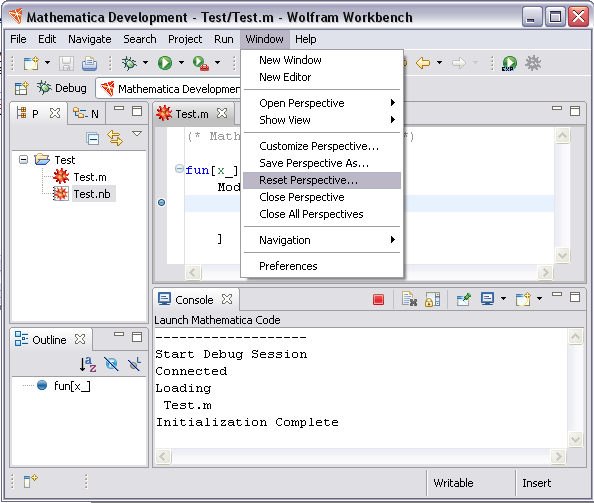The width and height of the screenshot is (594, 503).
Task: Collapse the Test project tree node
Action: tap(23, 159)
